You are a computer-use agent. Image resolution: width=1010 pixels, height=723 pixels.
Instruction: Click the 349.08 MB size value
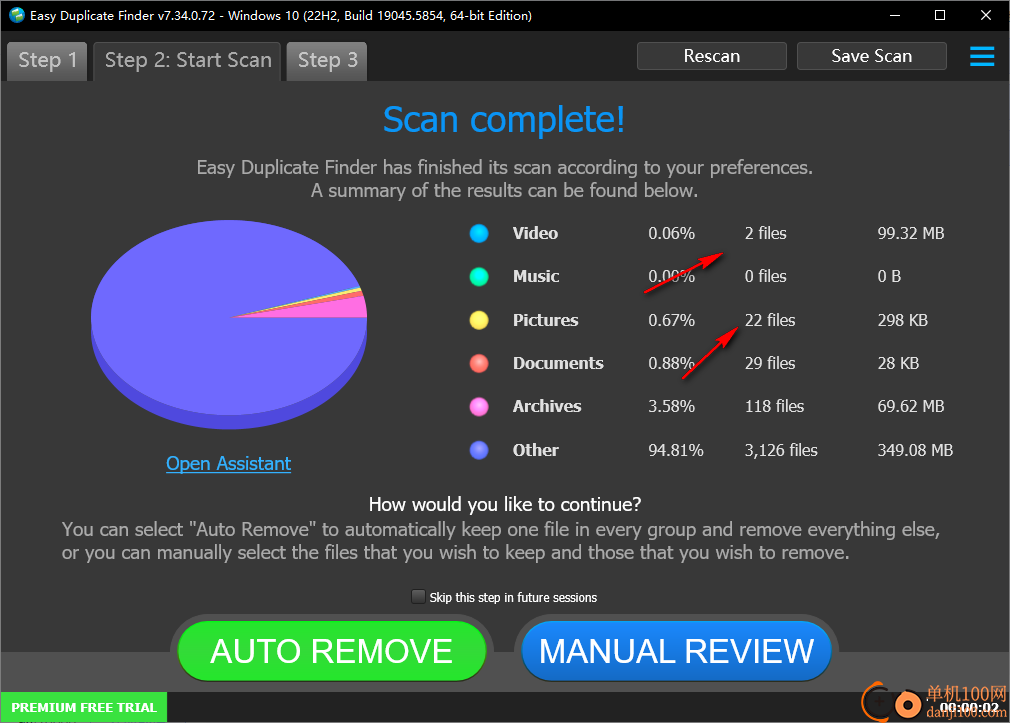point(915,450)
